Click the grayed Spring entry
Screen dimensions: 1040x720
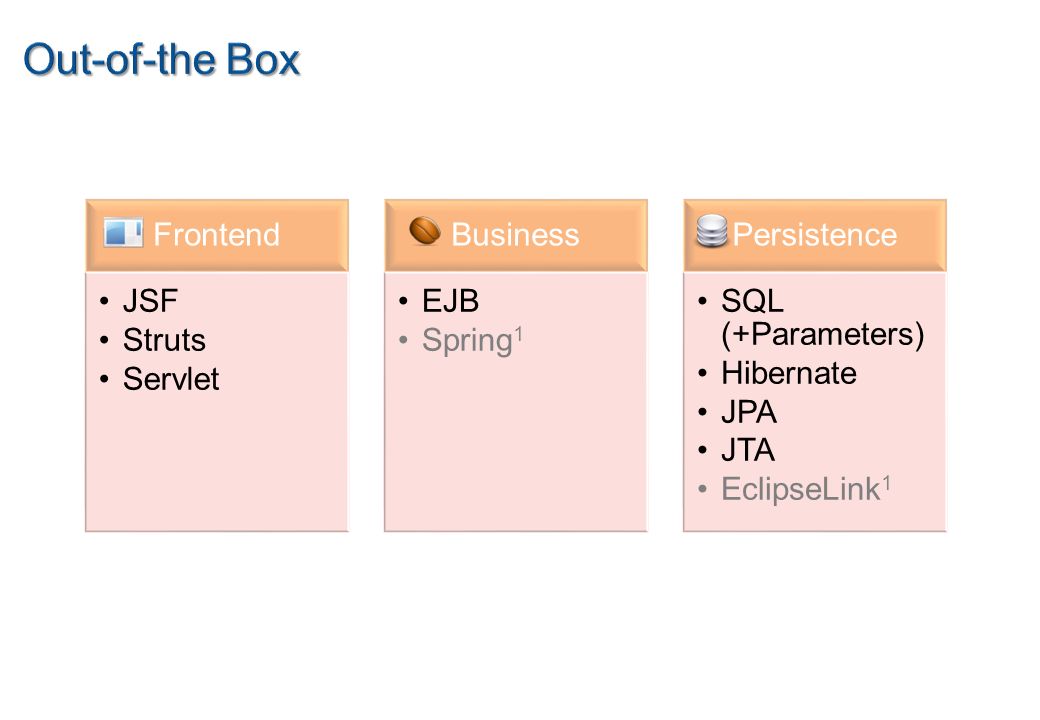point(467,341)
